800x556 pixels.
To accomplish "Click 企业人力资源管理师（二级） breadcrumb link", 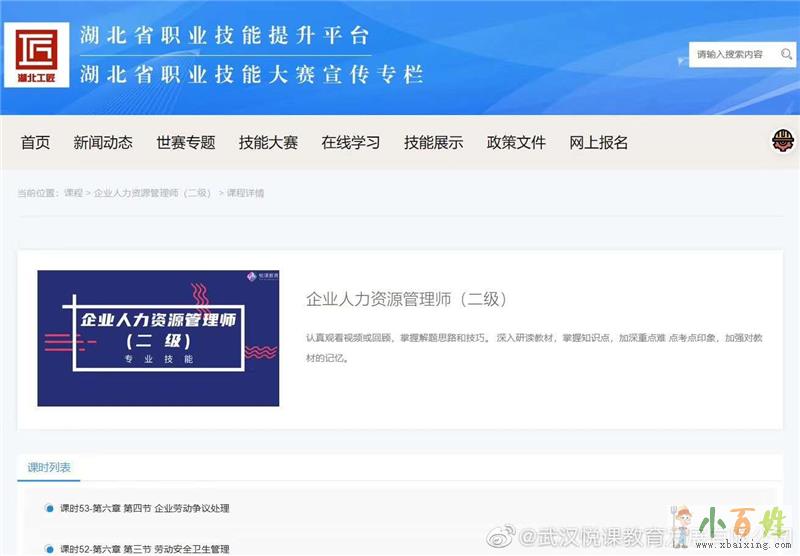I will pyautogui.click(x=152, y=193).
